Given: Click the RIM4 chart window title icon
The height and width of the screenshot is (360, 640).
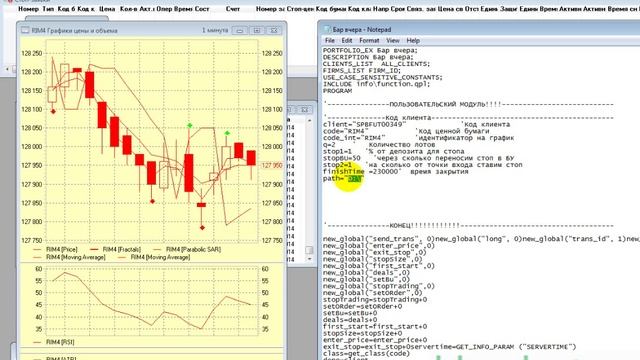Looking at the screenshot, I should point(25,30).
